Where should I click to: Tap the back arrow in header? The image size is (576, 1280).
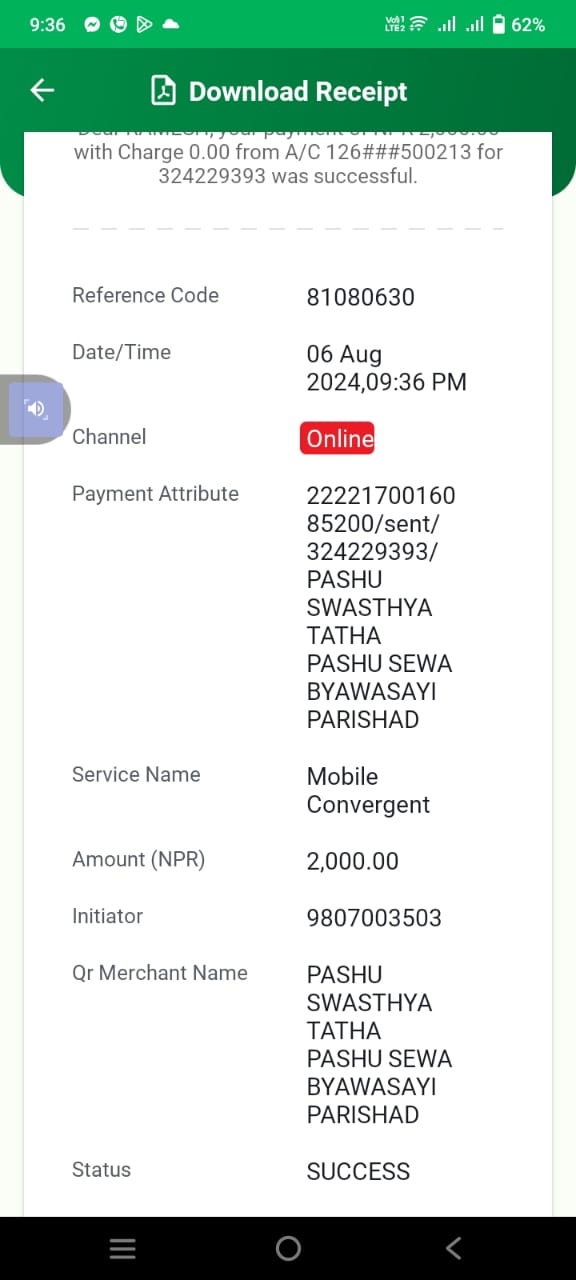pyautogui.click(x=42, y=91)
